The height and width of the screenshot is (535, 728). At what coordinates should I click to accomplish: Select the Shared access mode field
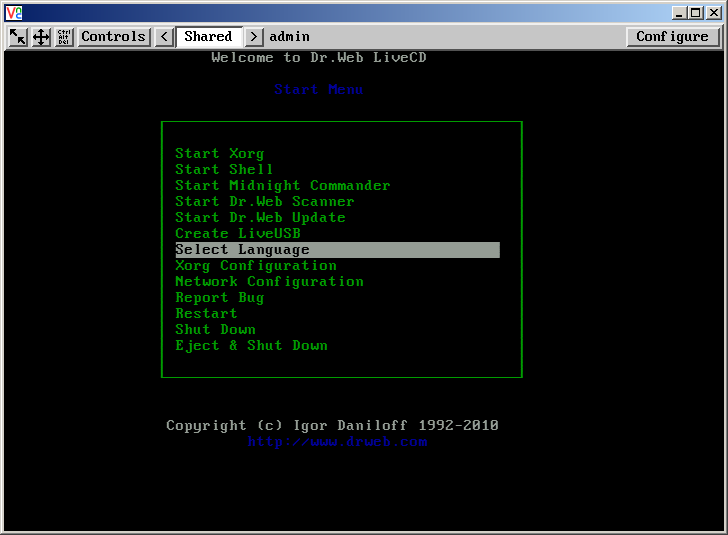pos(209,37)
